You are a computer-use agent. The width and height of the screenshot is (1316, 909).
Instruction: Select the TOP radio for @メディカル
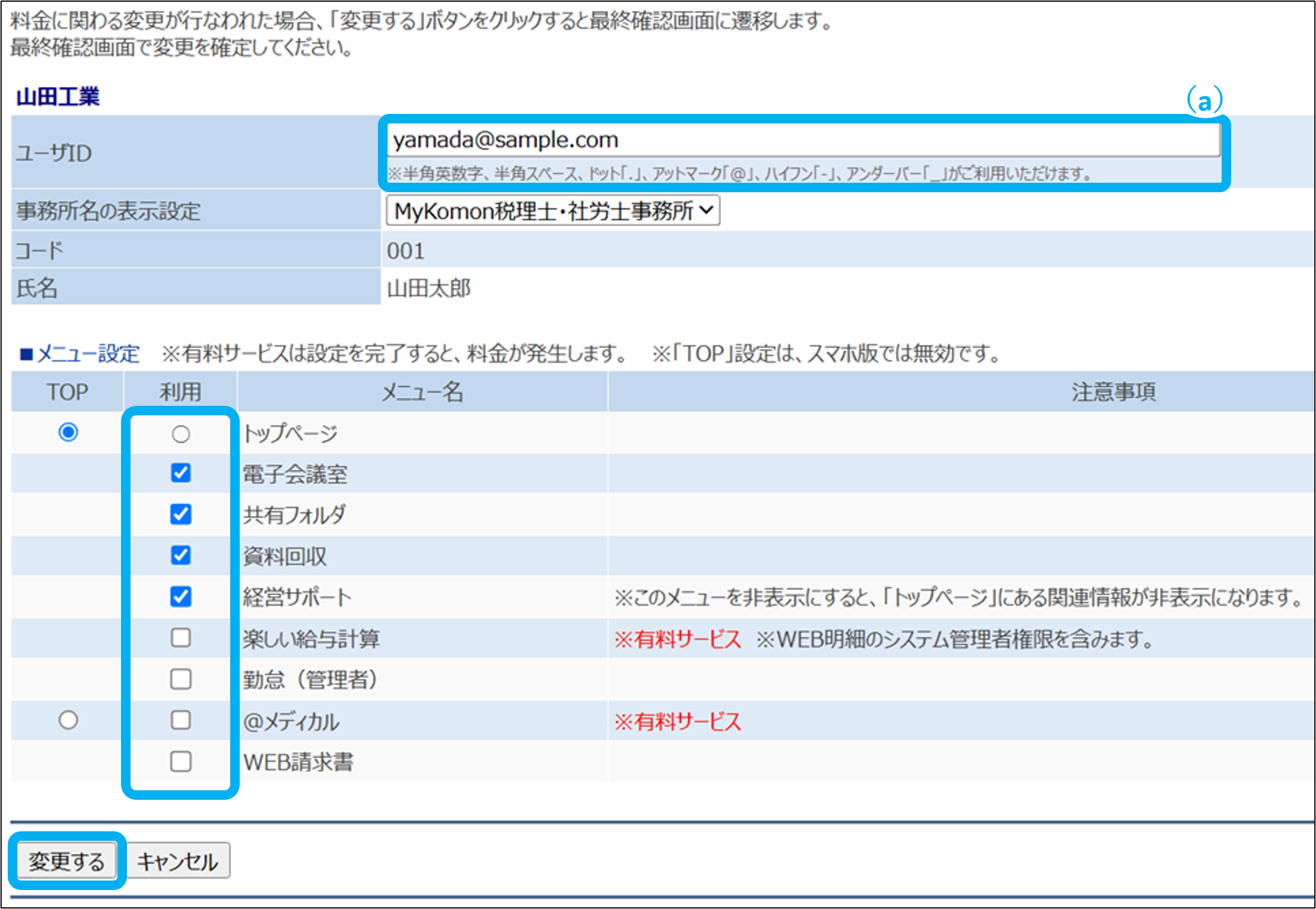[x=68, y=720]
